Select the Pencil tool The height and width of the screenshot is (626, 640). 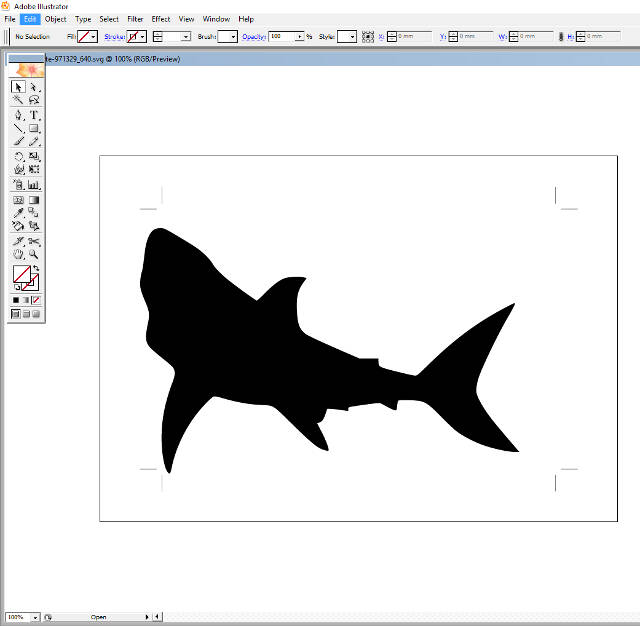coord(34,141)
